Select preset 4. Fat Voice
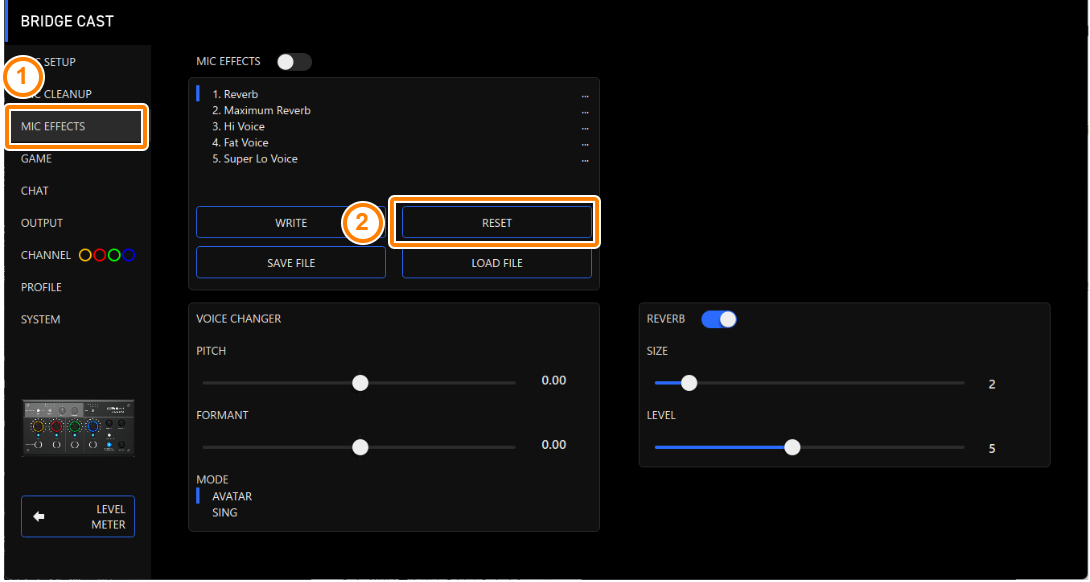Screen dimensions: 1090x582 click(240, 143)
